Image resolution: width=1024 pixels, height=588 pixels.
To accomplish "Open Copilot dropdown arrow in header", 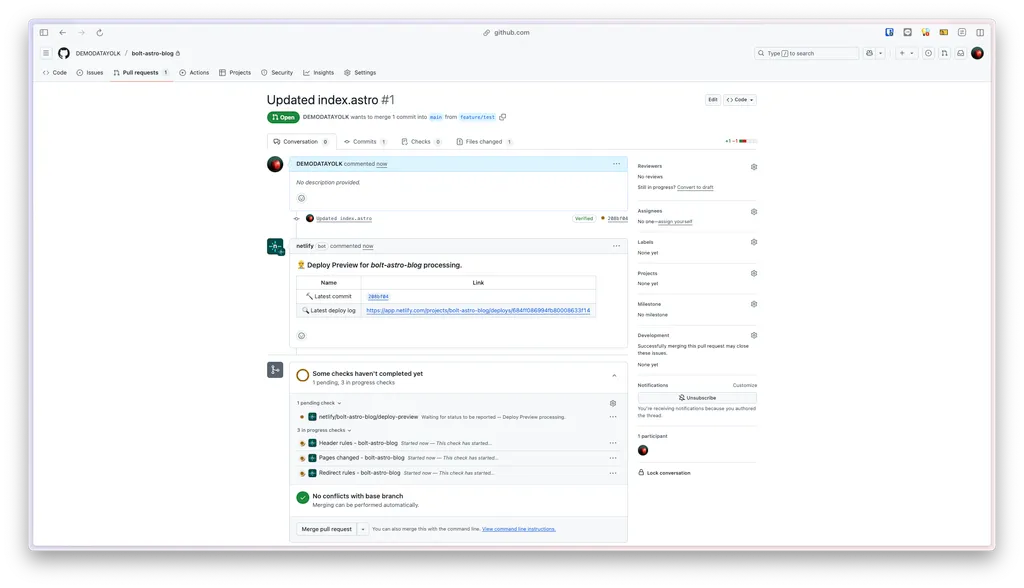I will point(880,53).
